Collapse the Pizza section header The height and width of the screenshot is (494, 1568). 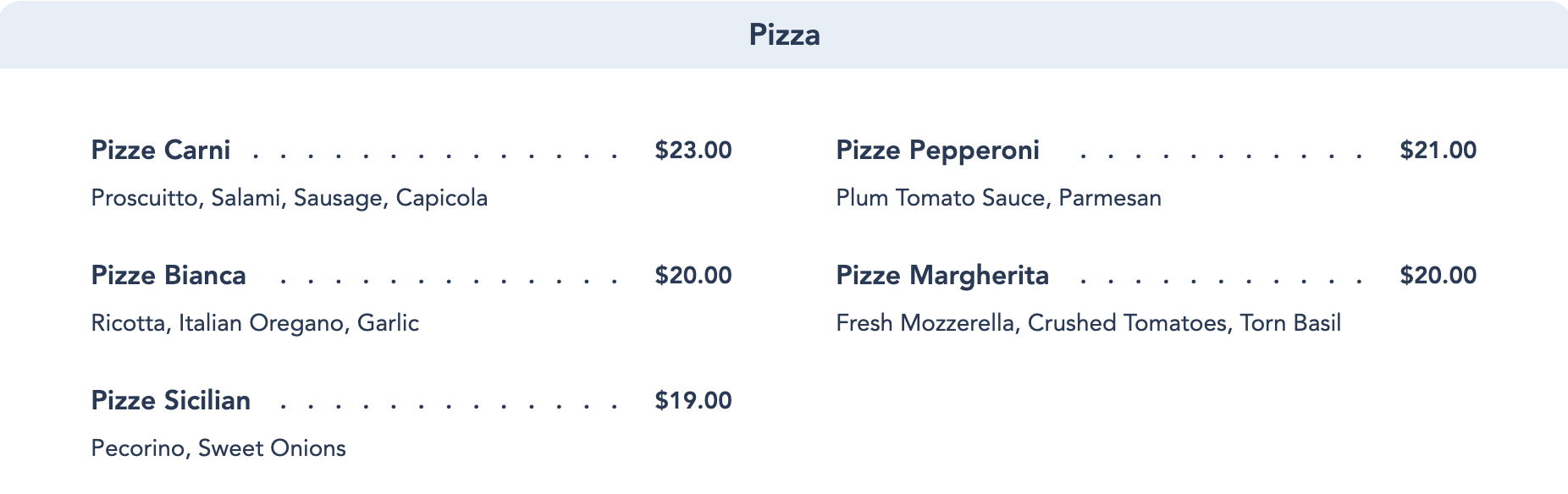(784, 35)
